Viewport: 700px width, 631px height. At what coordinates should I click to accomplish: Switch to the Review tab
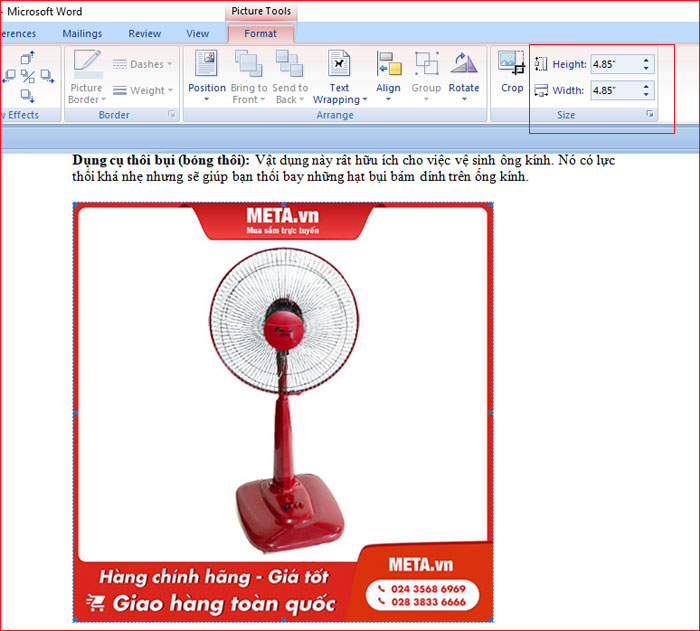tap(145, 33)
